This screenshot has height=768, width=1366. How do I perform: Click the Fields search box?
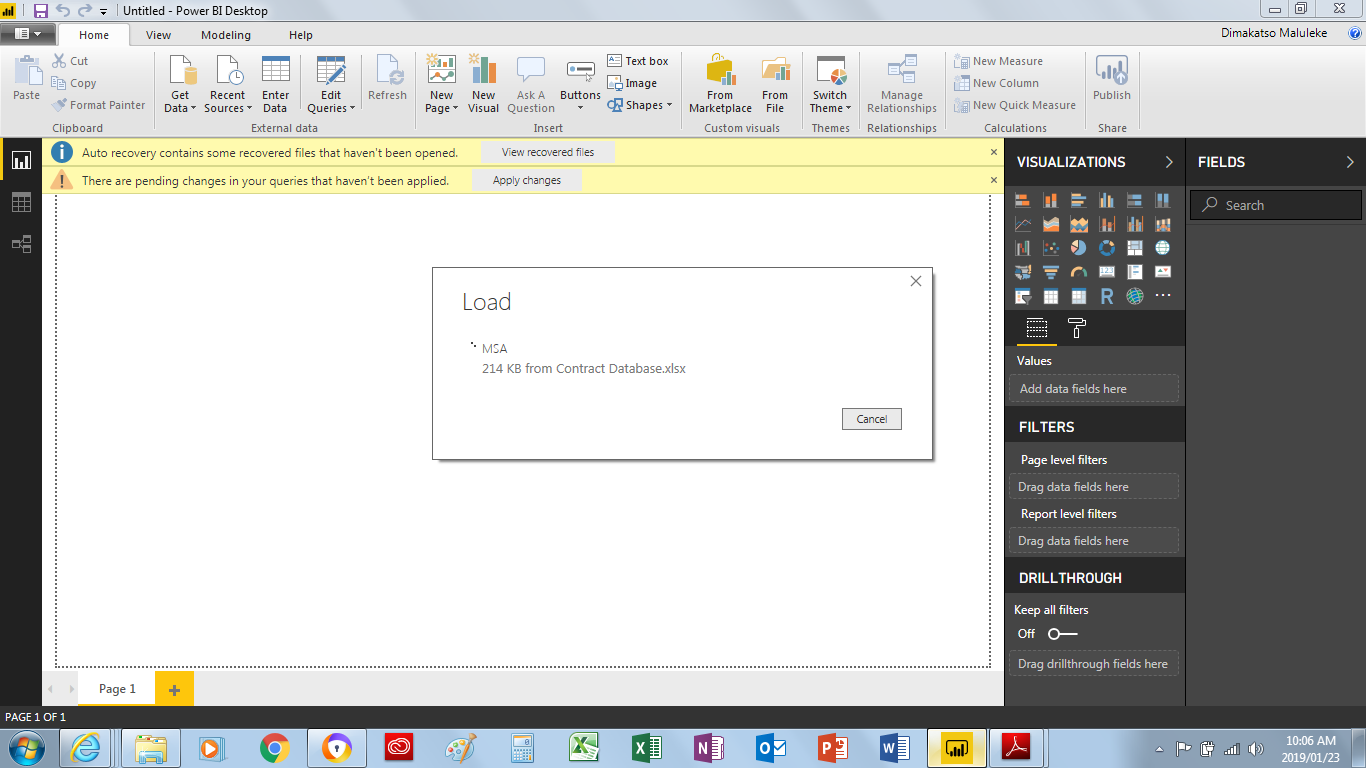(1276, 205)
